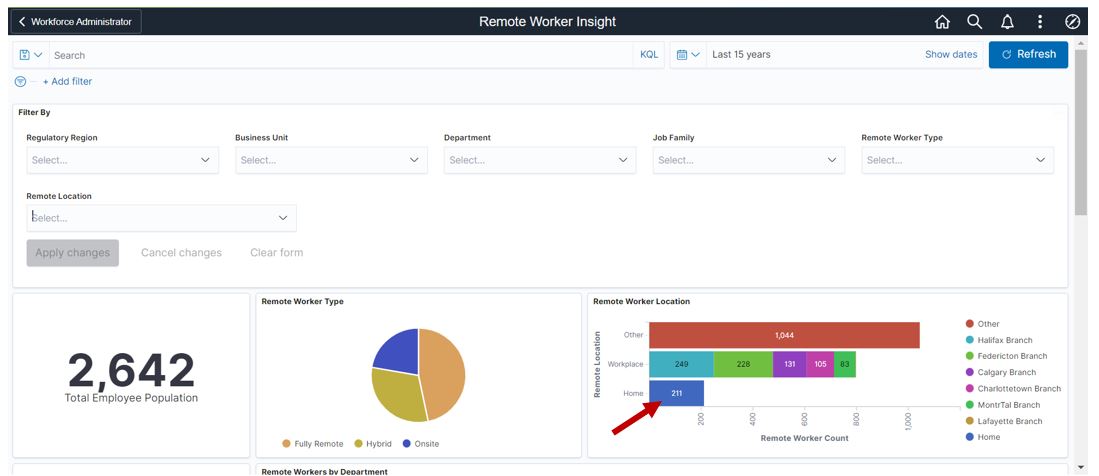Toggle the Charlottetown Branch legend entry

coord(1013,388)
